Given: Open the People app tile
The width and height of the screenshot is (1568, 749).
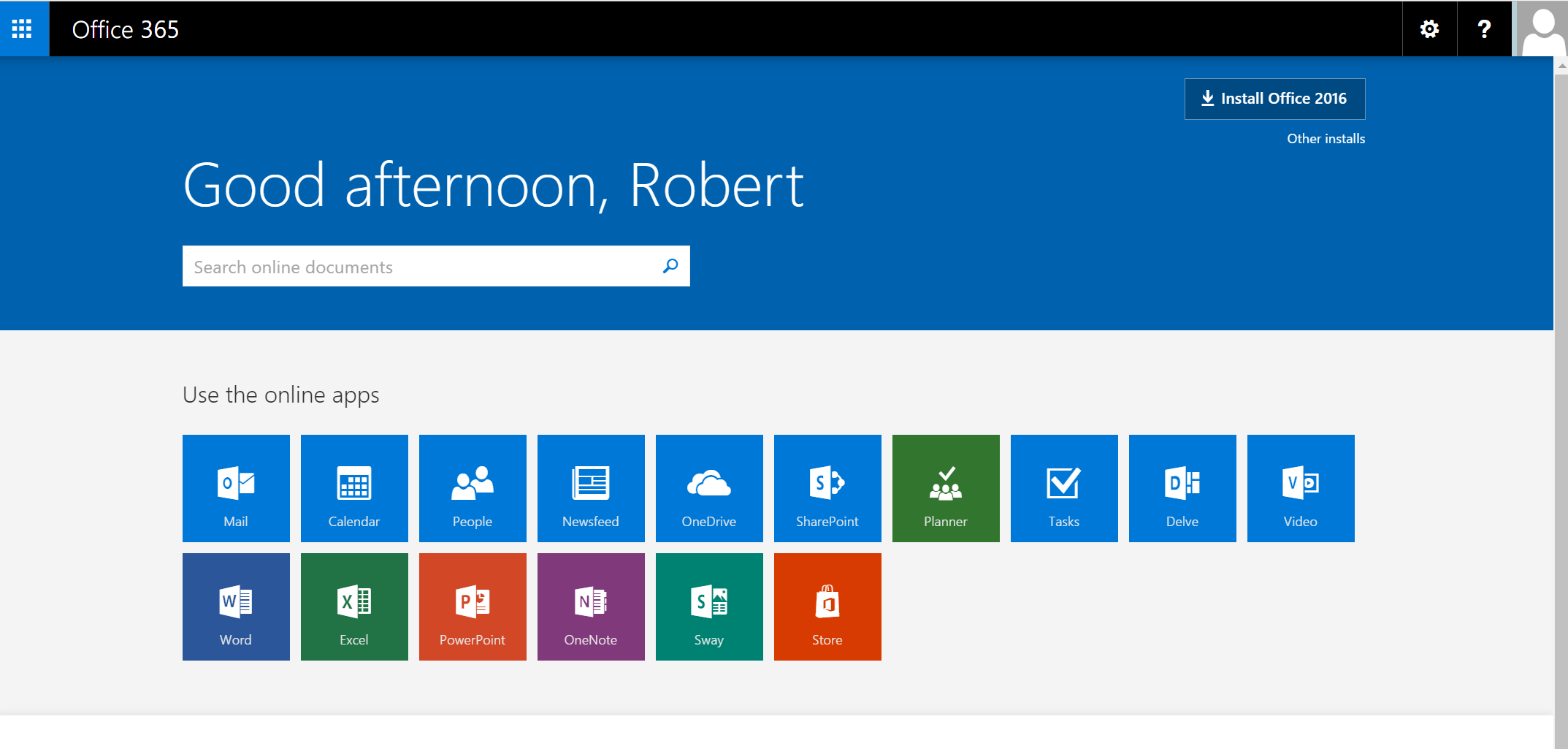Looking at the screenshot, I should (x=473, y=488).
